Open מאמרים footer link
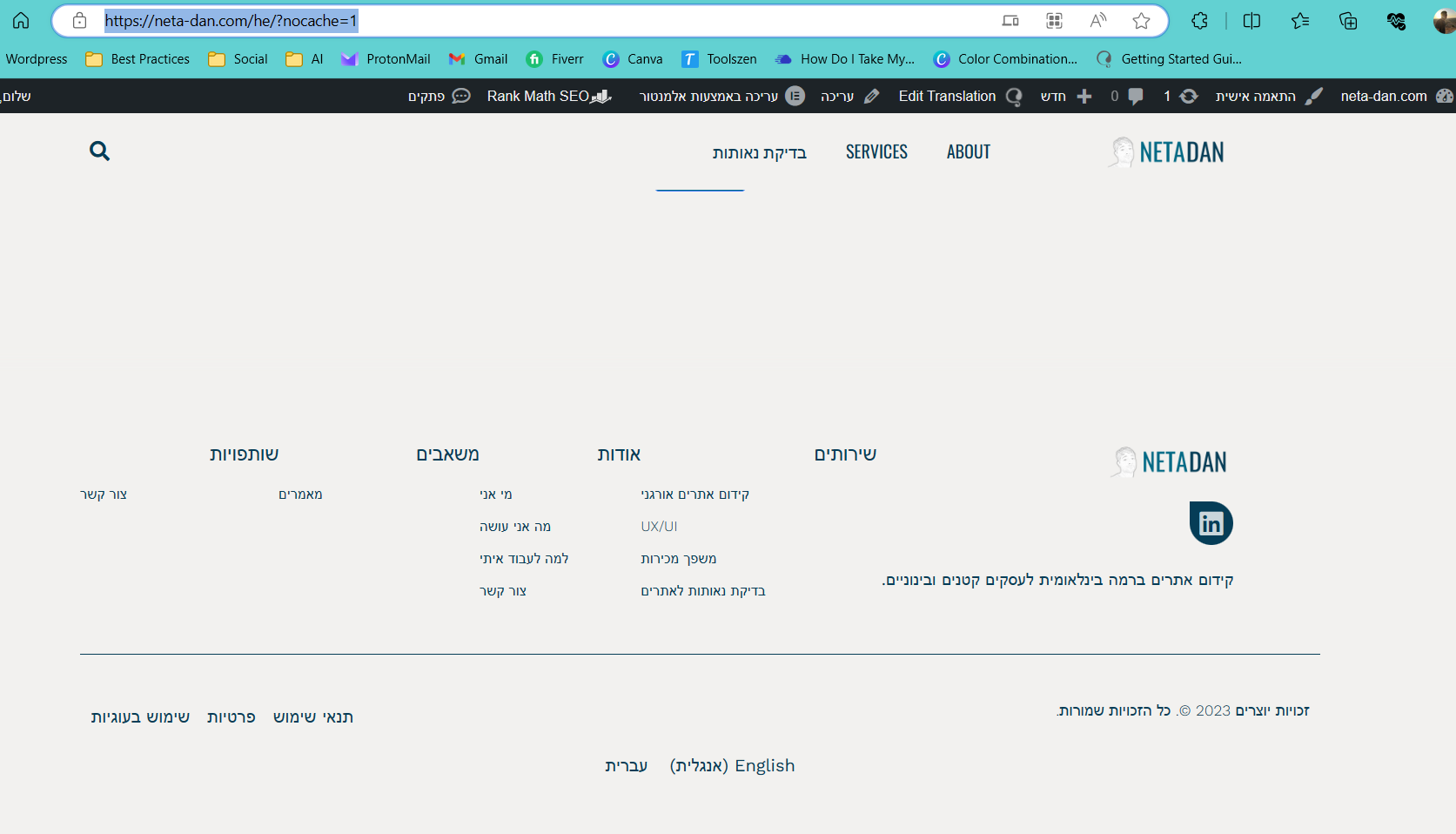This screenshot has width=1456, height=834. (x=300, y=494)
